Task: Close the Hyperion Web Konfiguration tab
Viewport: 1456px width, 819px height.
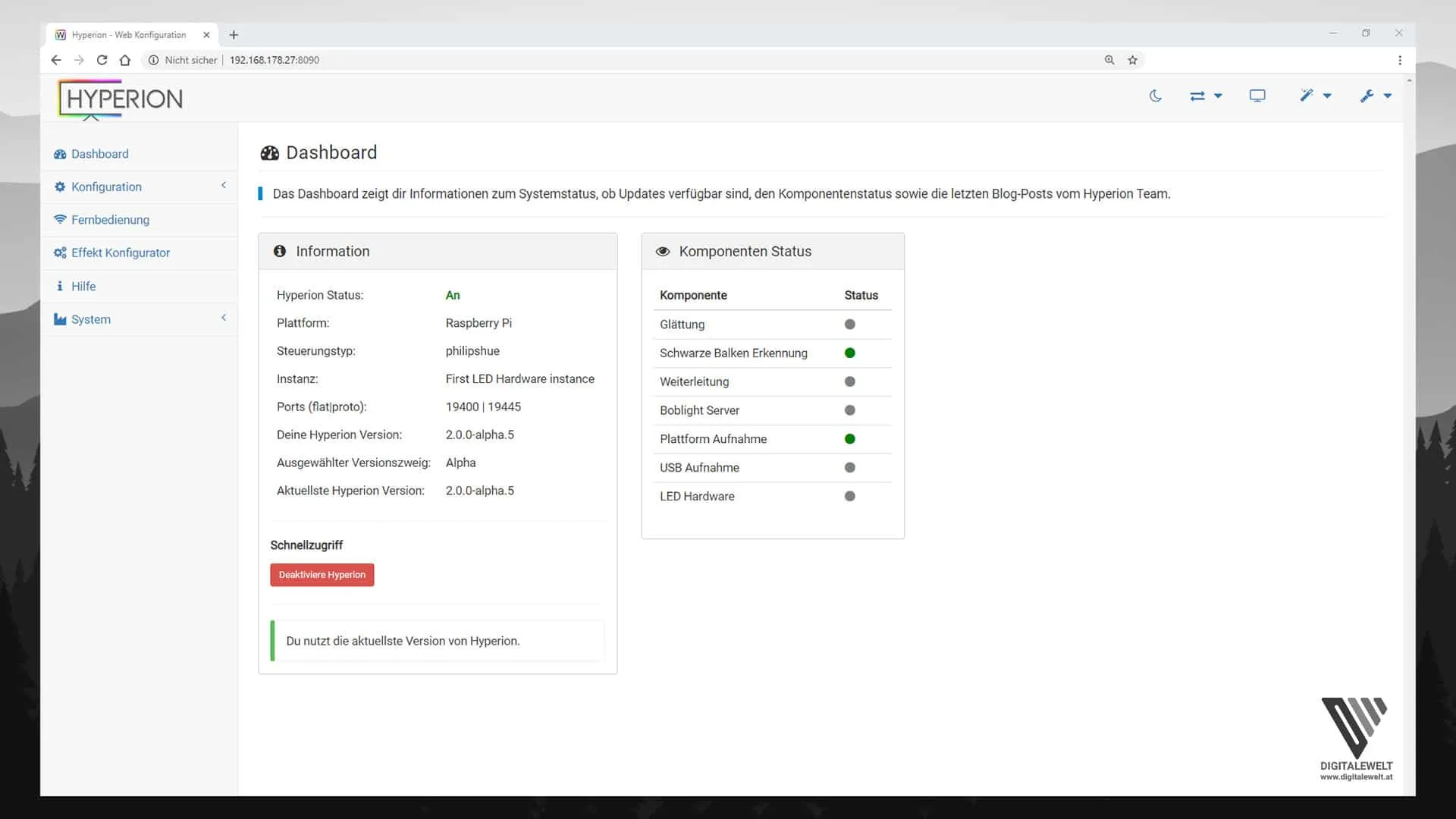Action: [x=206, y=35]
